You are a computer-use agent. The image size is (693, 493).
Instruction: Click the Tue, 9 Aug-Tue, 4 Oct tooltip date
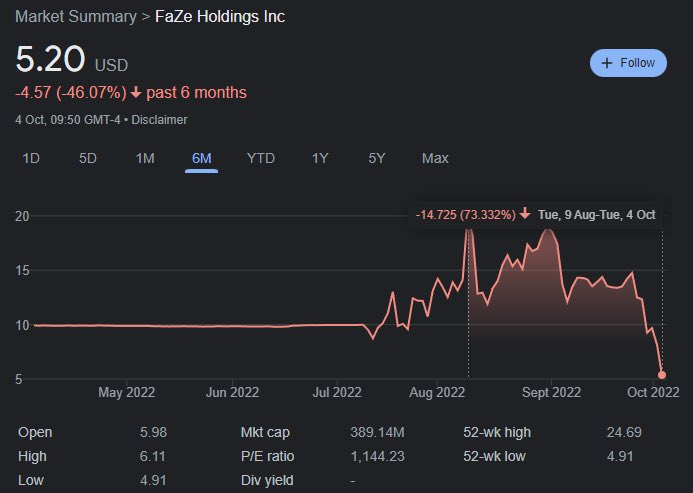tap(596, 215)
